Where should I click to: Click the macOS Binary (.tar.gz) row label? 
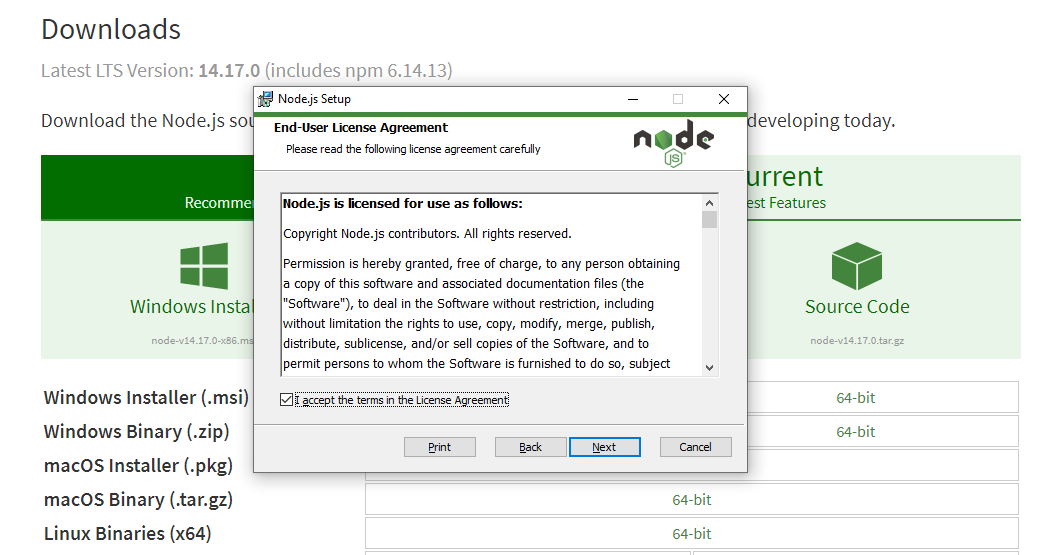138,500
